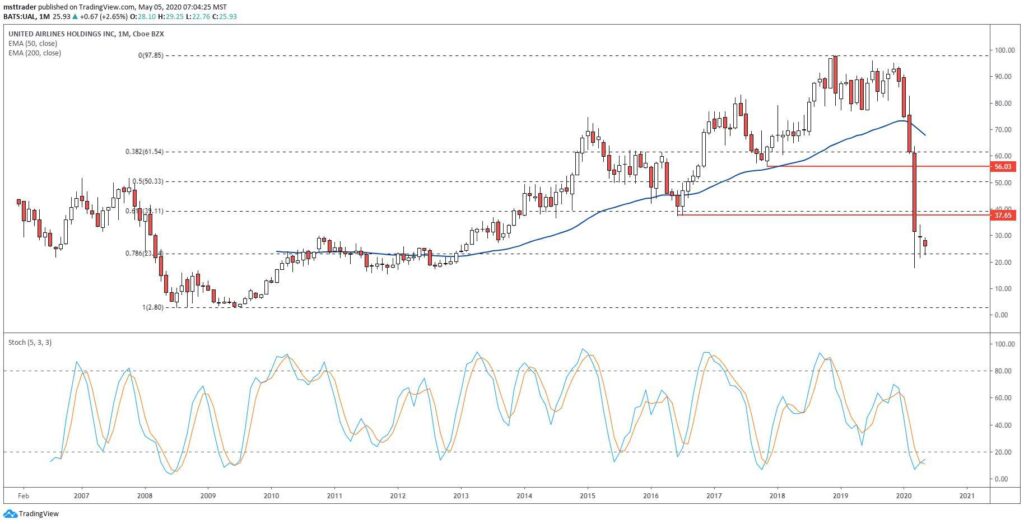Viewport: 1024px width, 524px height.
Task: Click the 2015 label on the time axis
Action: (x=587, y=497)
